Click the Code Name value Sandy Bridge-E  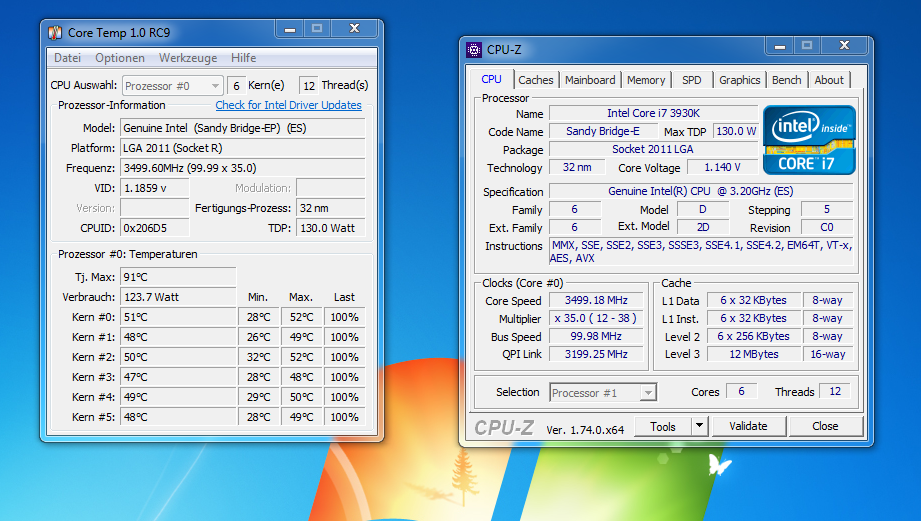(603, 131)
